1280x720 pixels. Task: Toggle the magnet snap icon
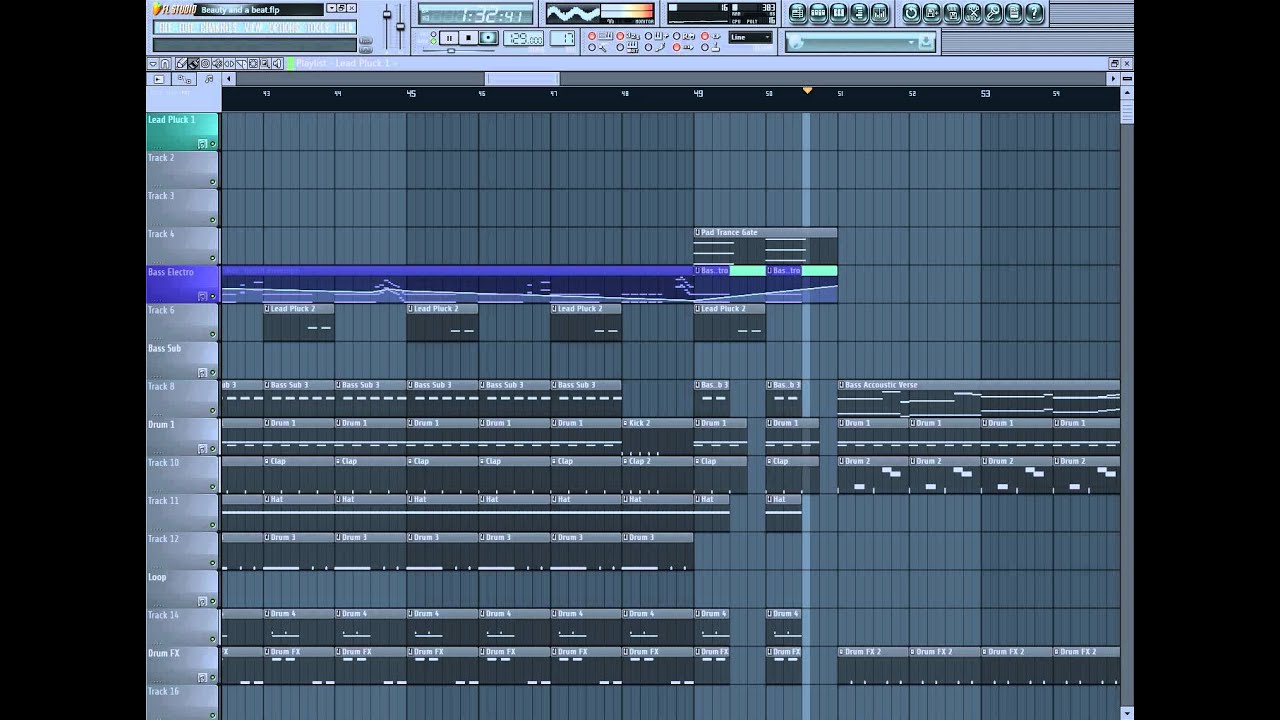(165, 63)
